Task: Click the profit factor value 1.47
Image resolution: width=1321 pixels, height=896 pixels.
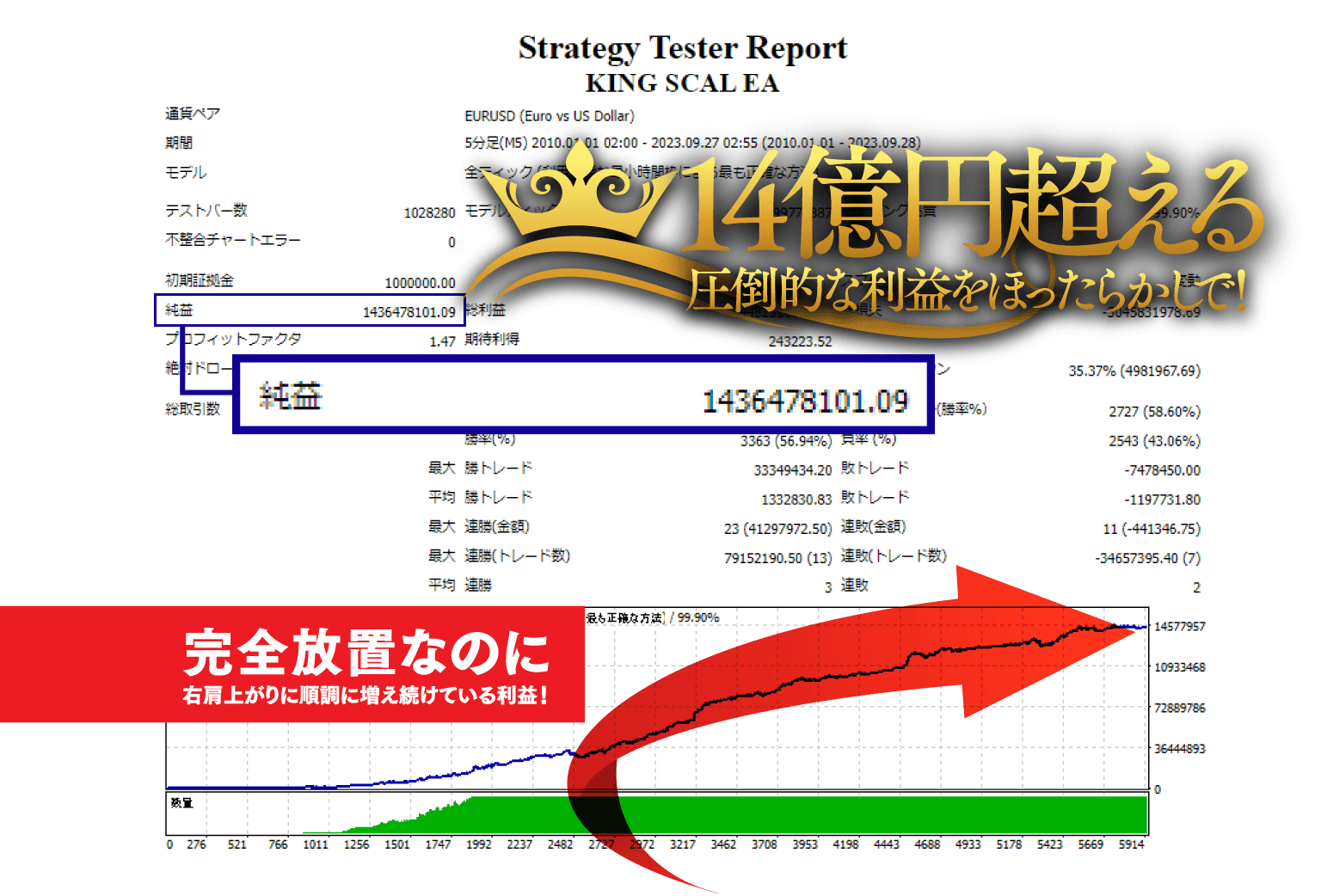Action: pyautogui.click(x=442, y=341)
